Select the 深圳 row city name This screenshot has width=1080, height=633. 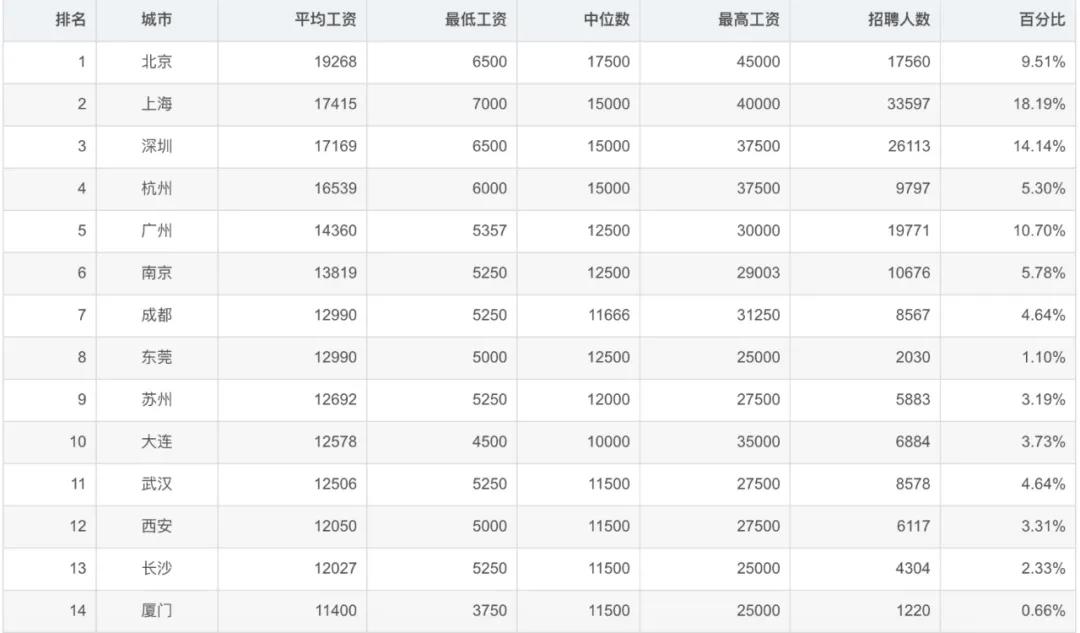(x=156, y=146)
